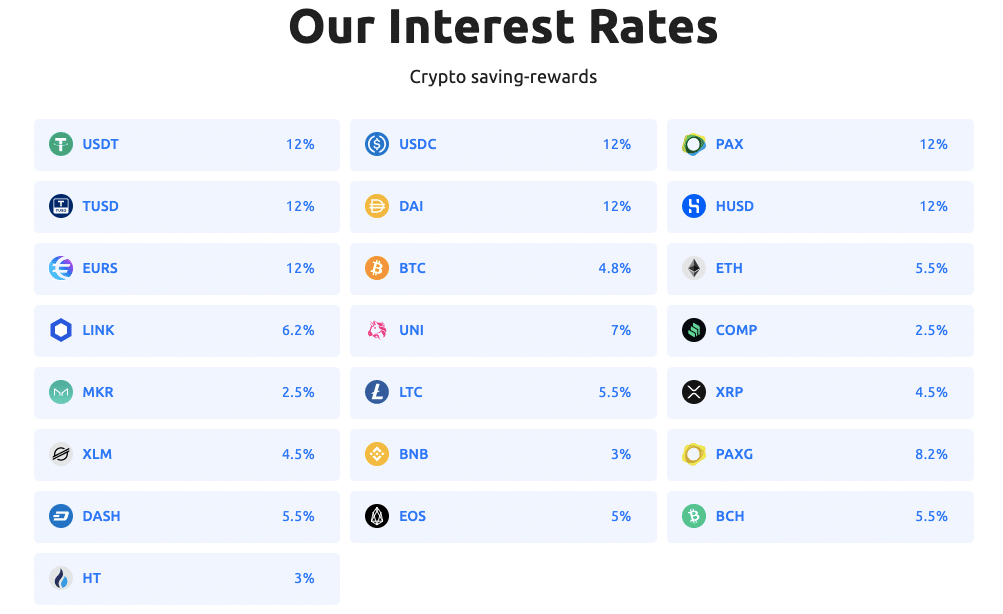
Task: Click the ETH Ethereum diamond icon
Action: pos(694,268)
